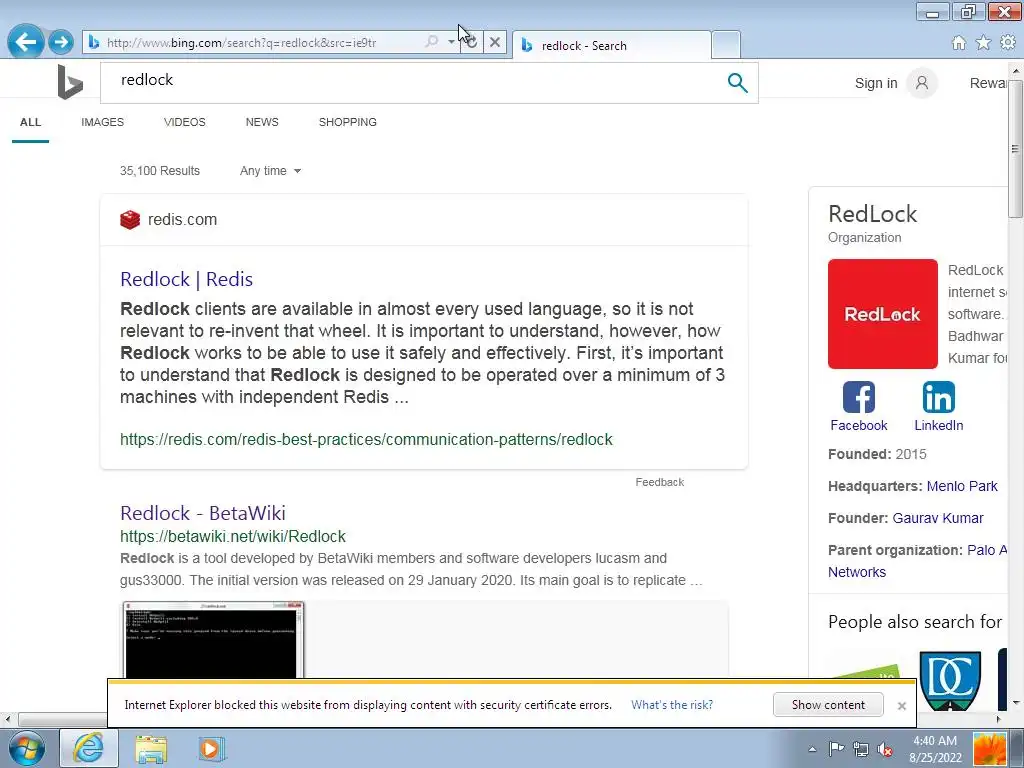Switch to the VIDEOS search tab

coord(185,122)
